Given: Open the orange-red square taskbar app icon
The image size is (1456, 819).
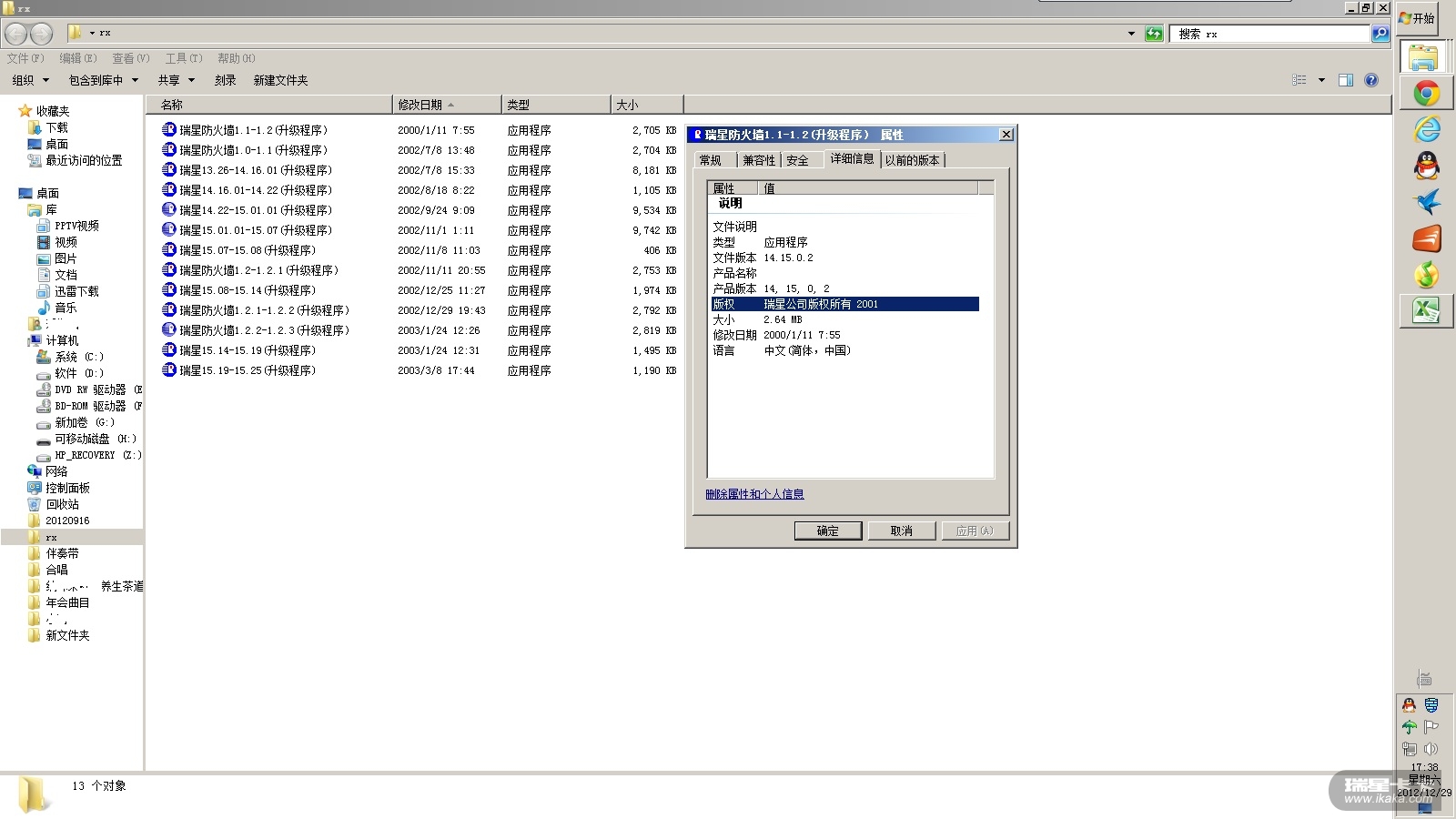Looking at the screenshot, I should (1426, 238).
